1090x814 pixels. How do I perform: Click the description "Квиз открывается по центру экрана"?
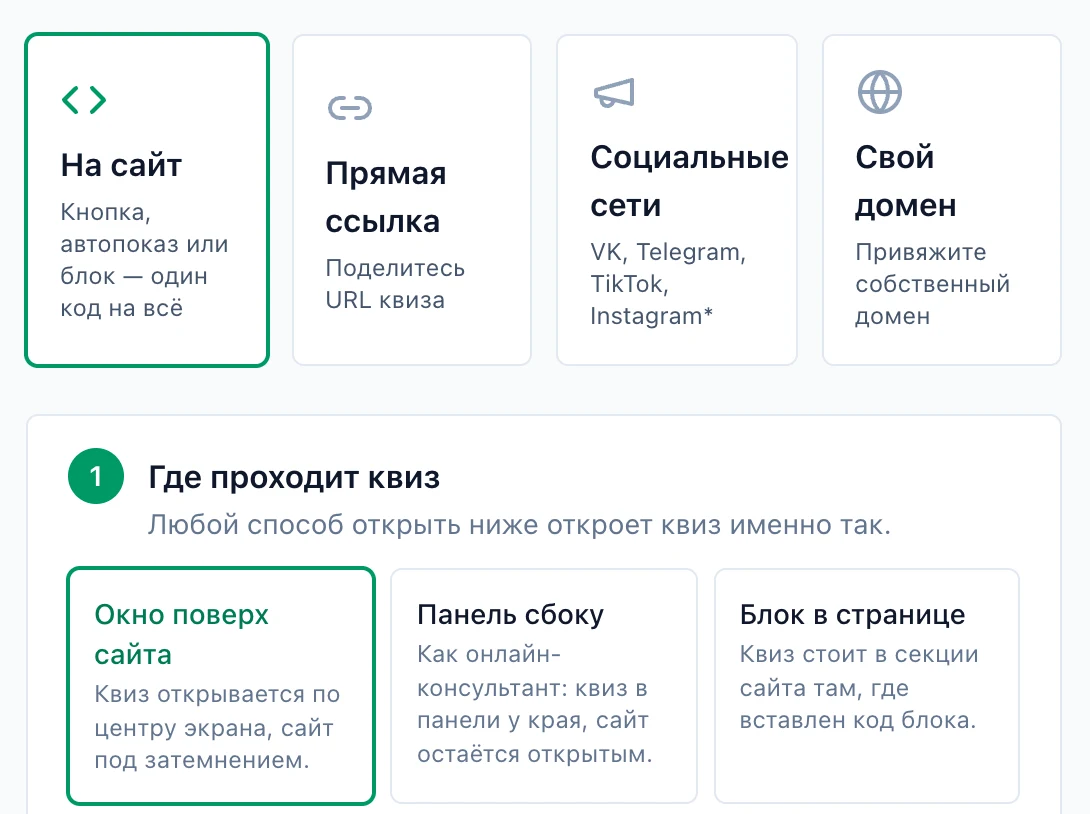coord(218,727)
